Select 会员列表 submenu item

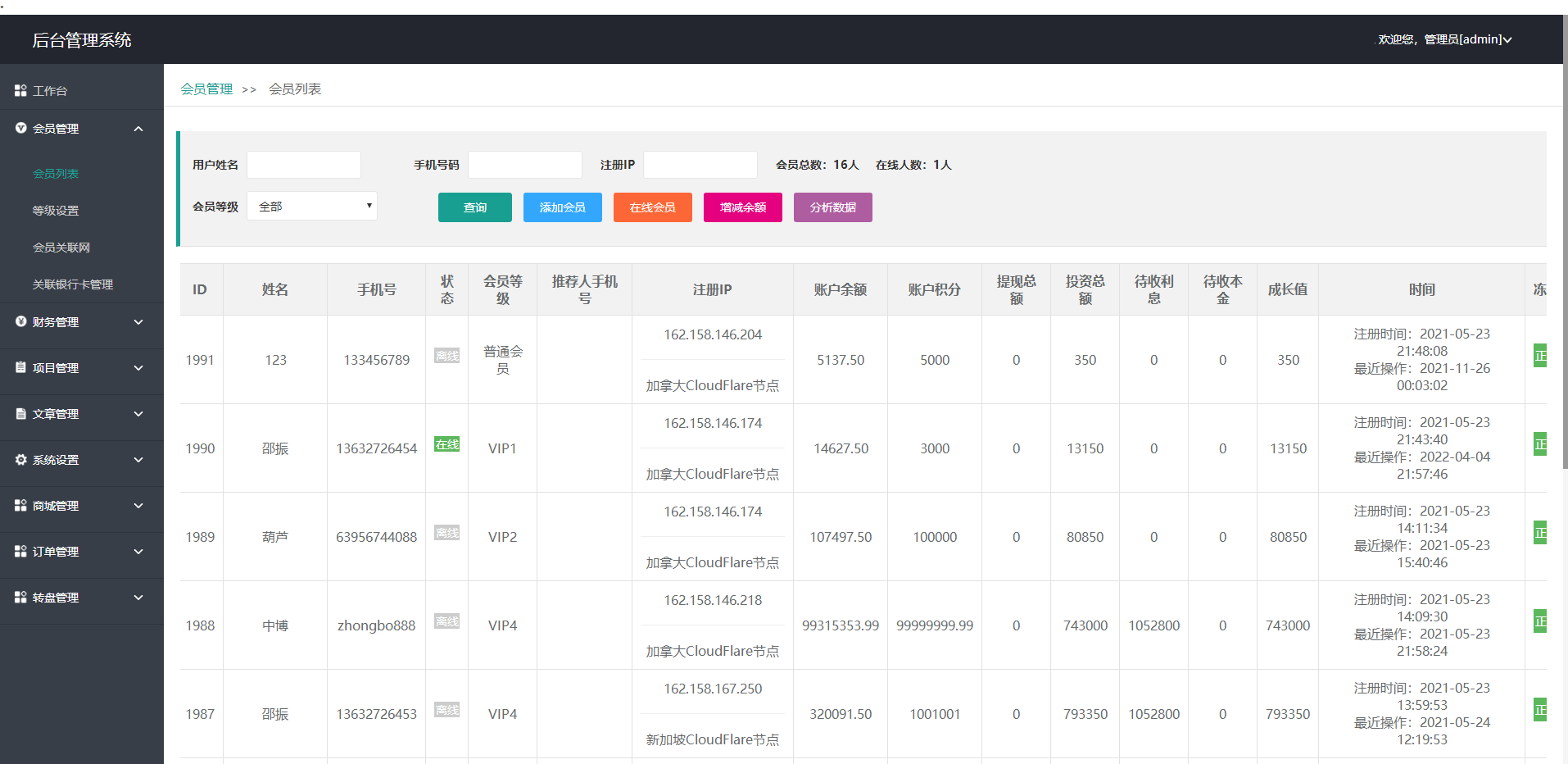tap(56, 174)
